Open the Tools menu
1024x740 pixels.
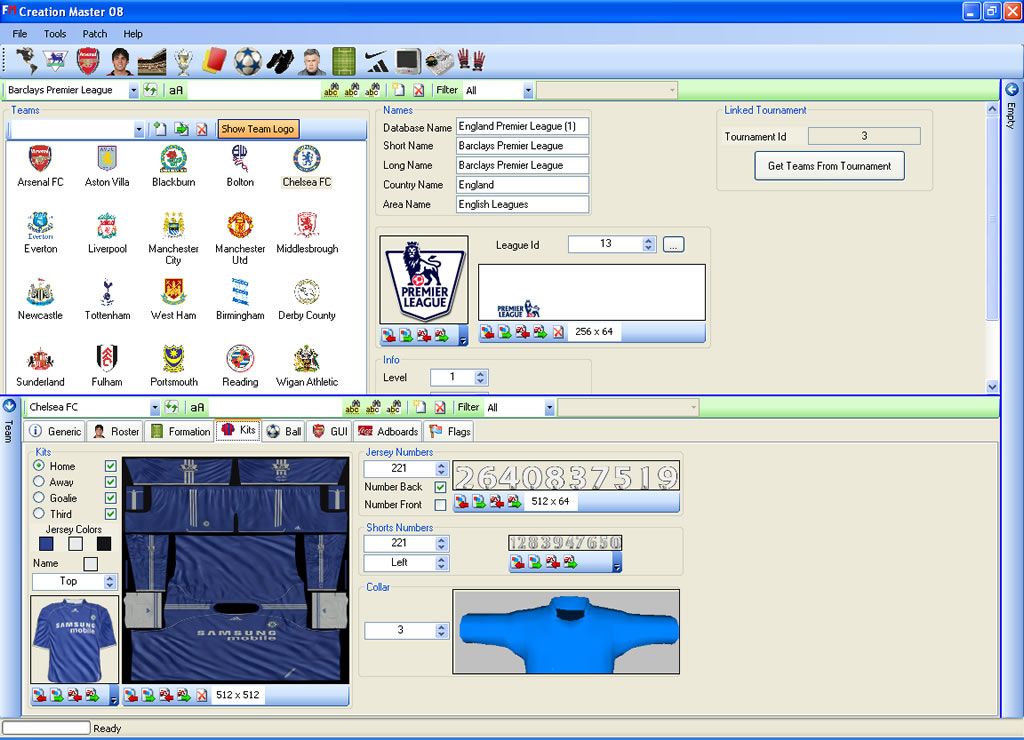55,34
